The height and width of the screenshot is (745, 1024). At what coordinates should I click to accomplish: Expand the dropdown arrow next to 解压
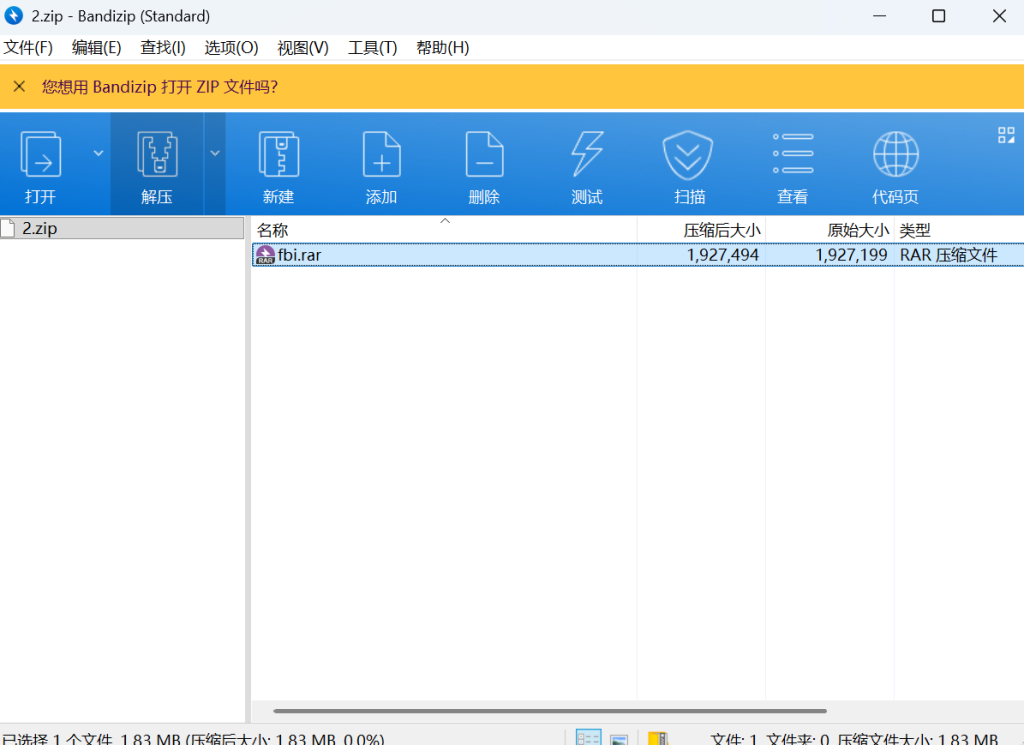point(215,153)
